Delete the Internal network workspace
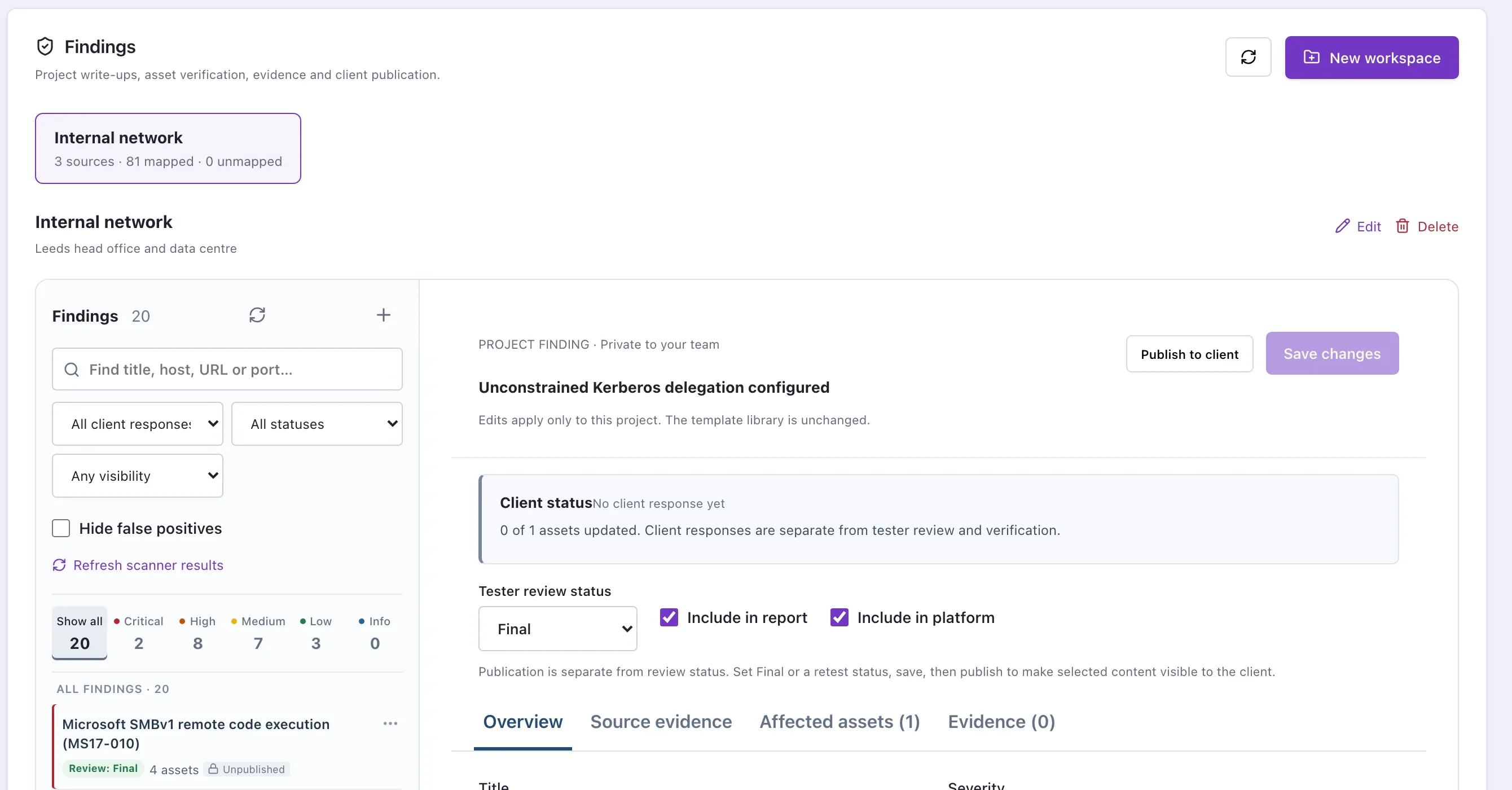 pyautogui.click(x=1426, y=226)
